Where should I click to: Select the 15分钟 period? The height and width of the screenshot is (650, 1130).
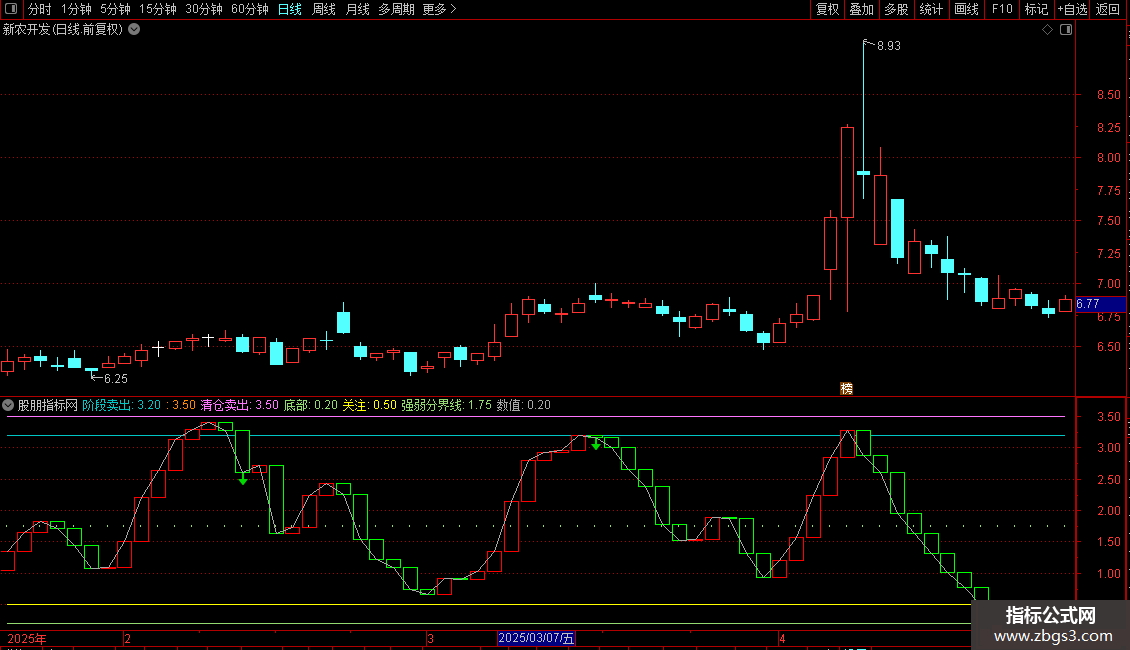tap(158, 9)
